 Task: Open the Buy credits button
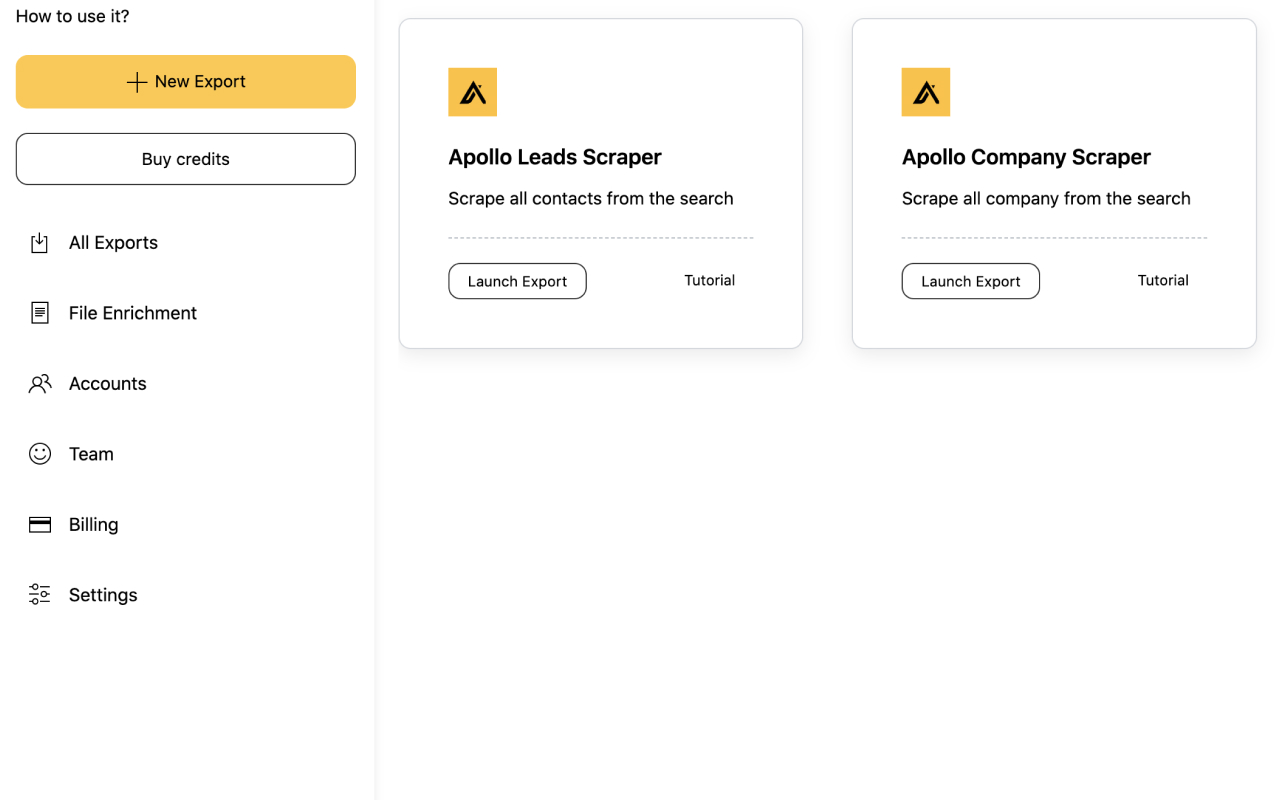185,159
